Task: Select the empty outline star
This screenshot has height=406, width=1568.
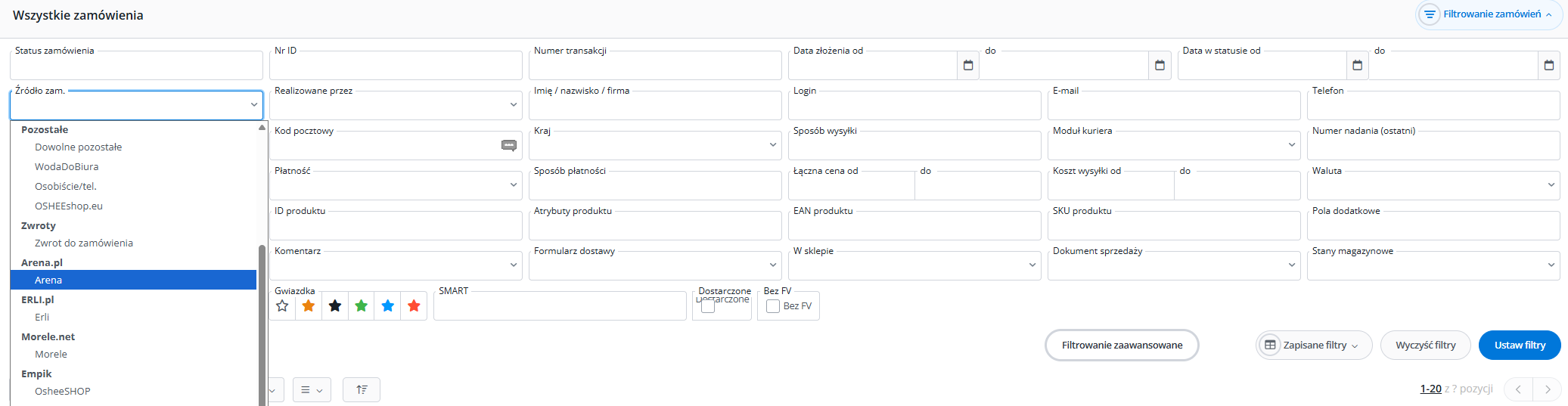Action: tap(282, 306)
